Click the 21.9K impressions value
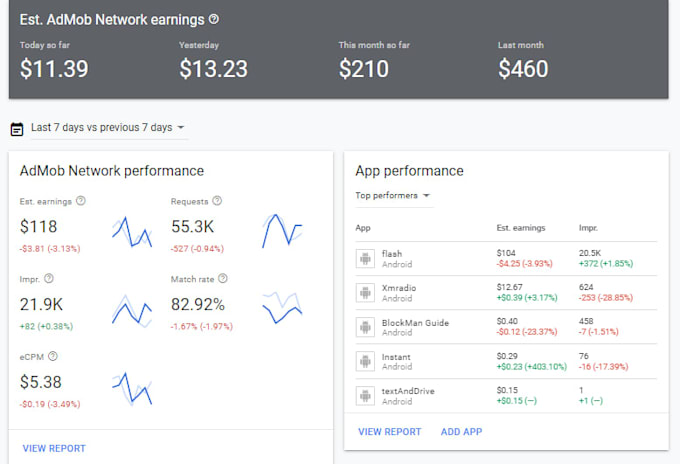 click(41, 304)
